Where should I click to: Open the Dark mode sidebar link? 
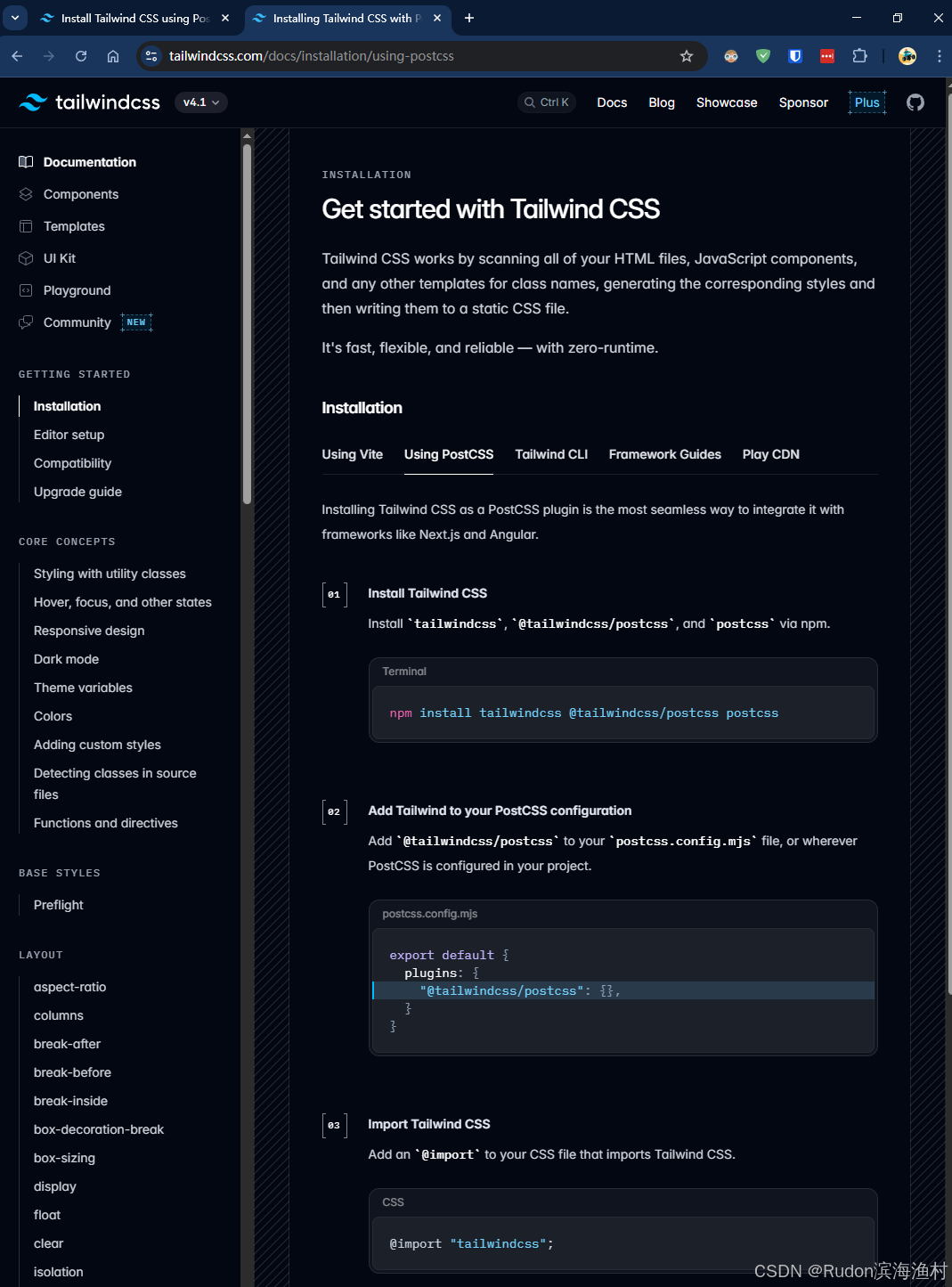67,659
